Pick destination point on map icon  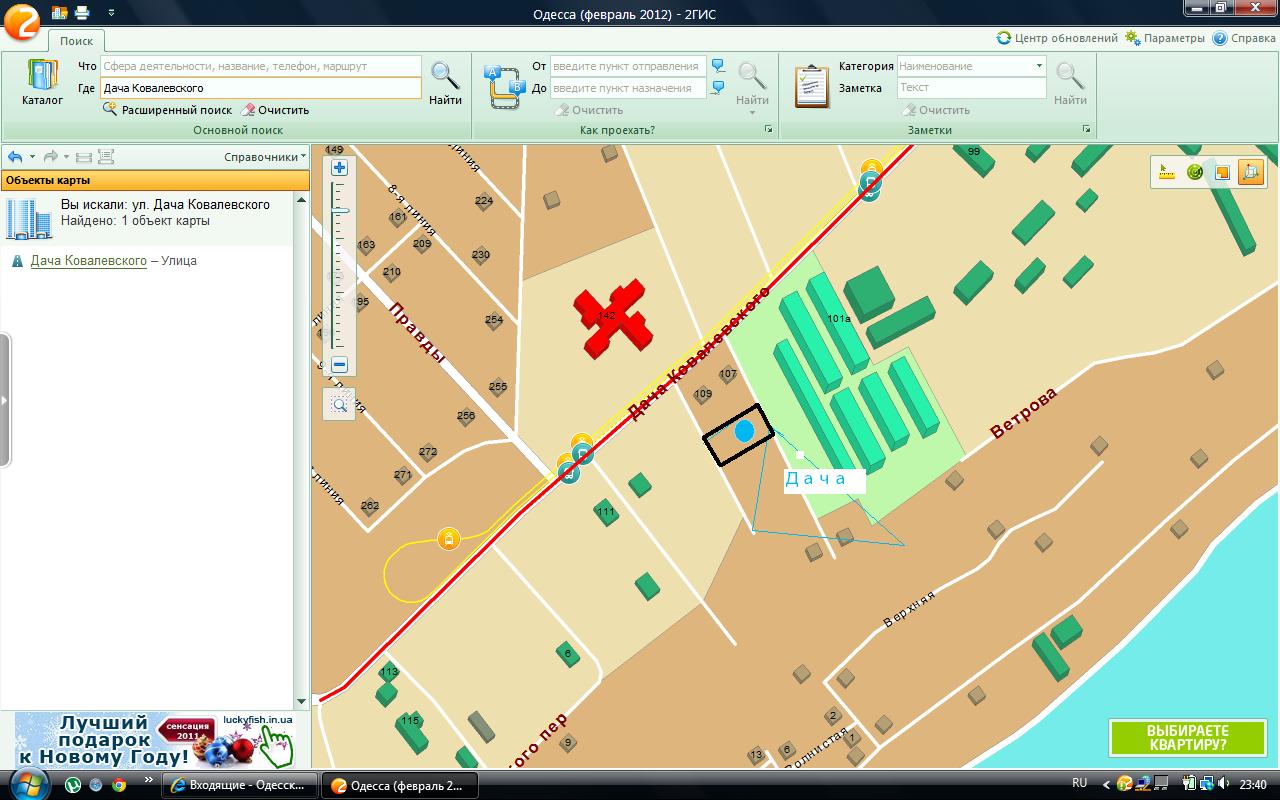point(718,88)
